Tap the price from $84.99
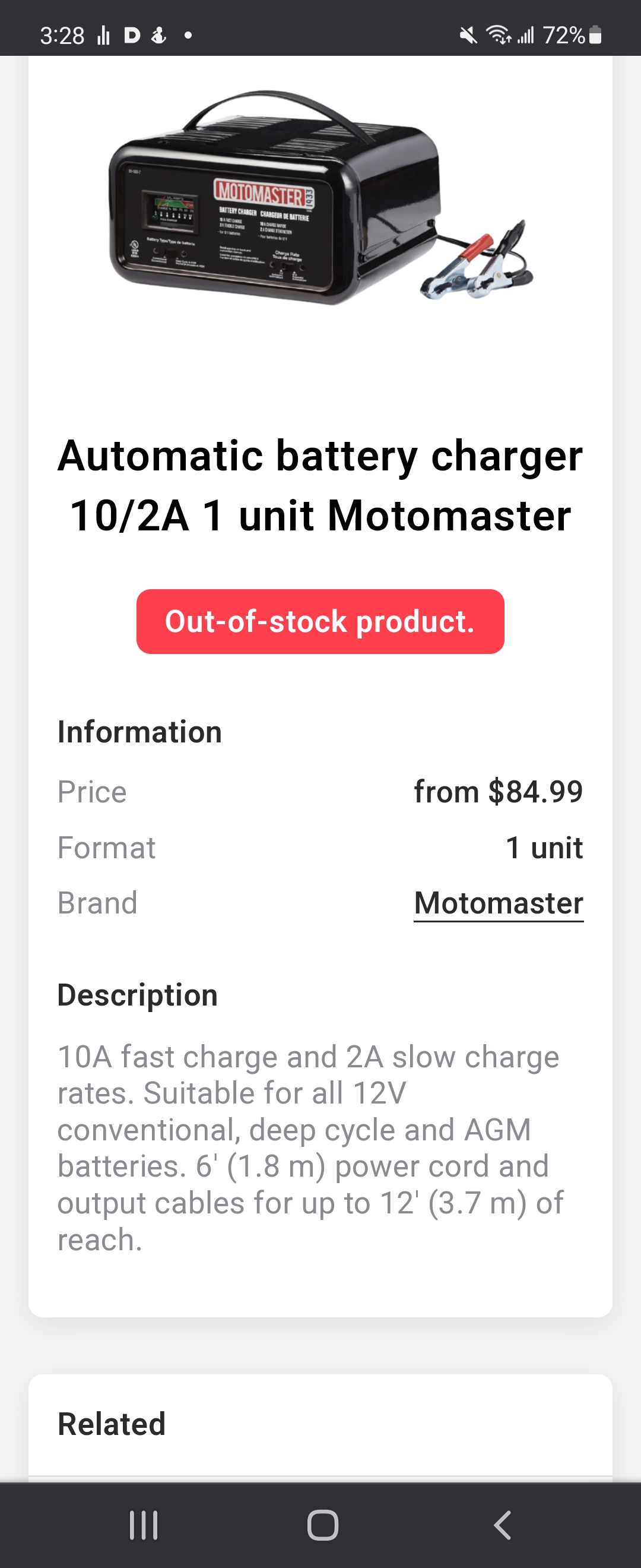Screen dimensions: 641x1568 (499, 792)
